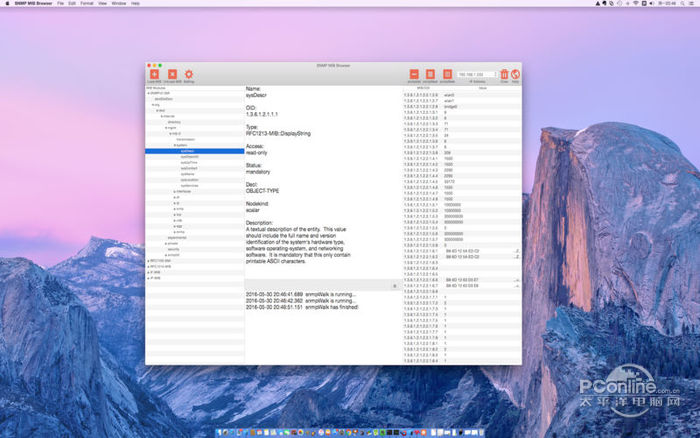Screen dimensions: 700x438
Task: Collapse the internet tree node
Action: pyautogui.click(x=162, y=116)
